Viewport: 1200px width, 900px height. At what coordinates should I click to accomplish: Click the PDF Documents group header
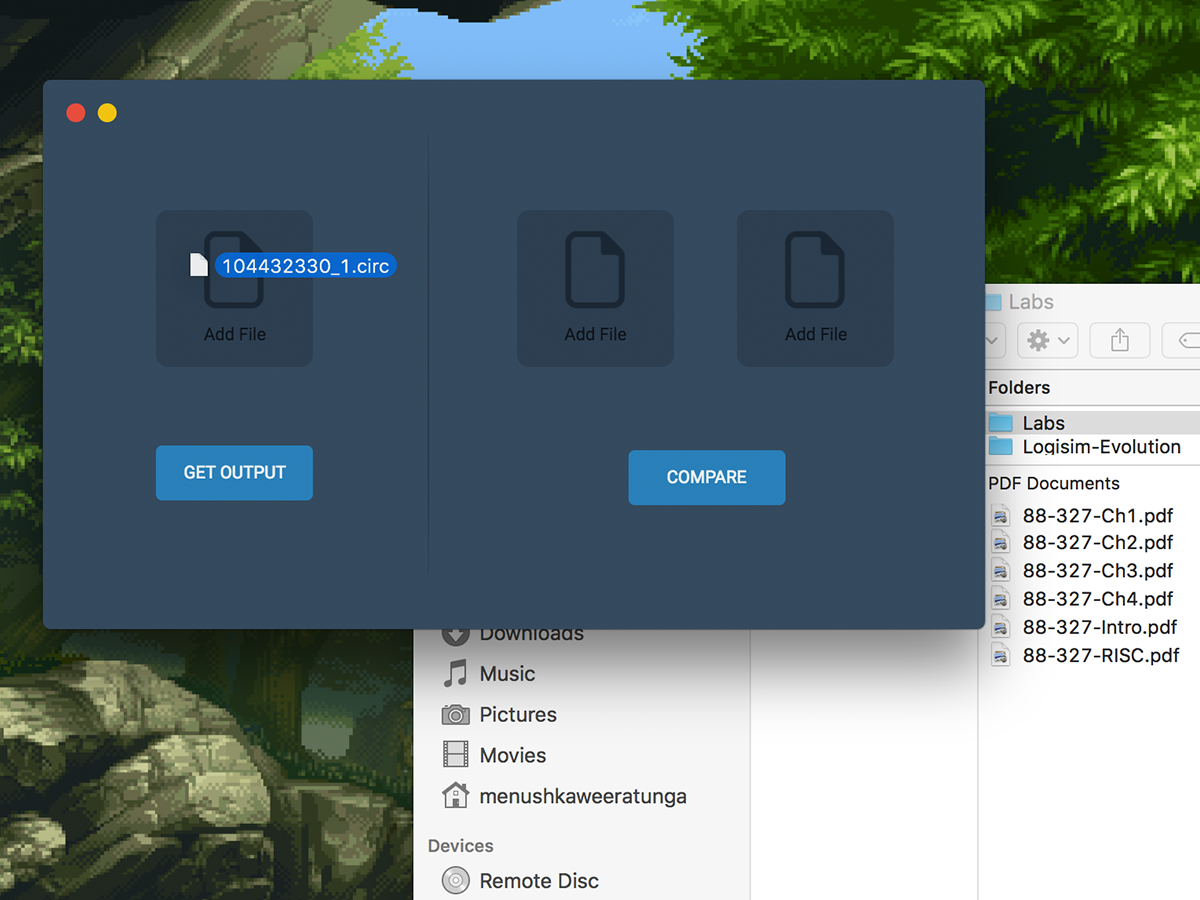[x=1054, y=483]
